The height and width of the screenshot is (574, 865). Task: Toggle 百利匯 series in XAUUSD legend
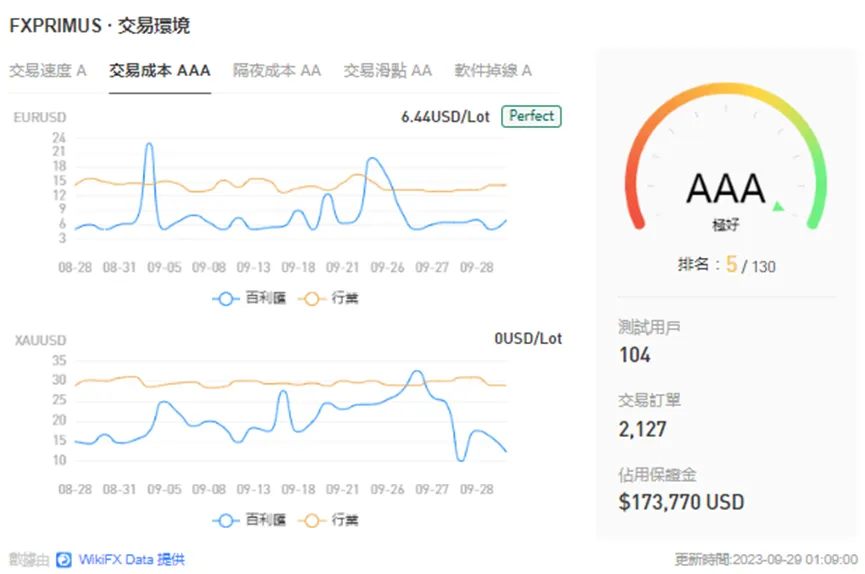tap(249, 520)
